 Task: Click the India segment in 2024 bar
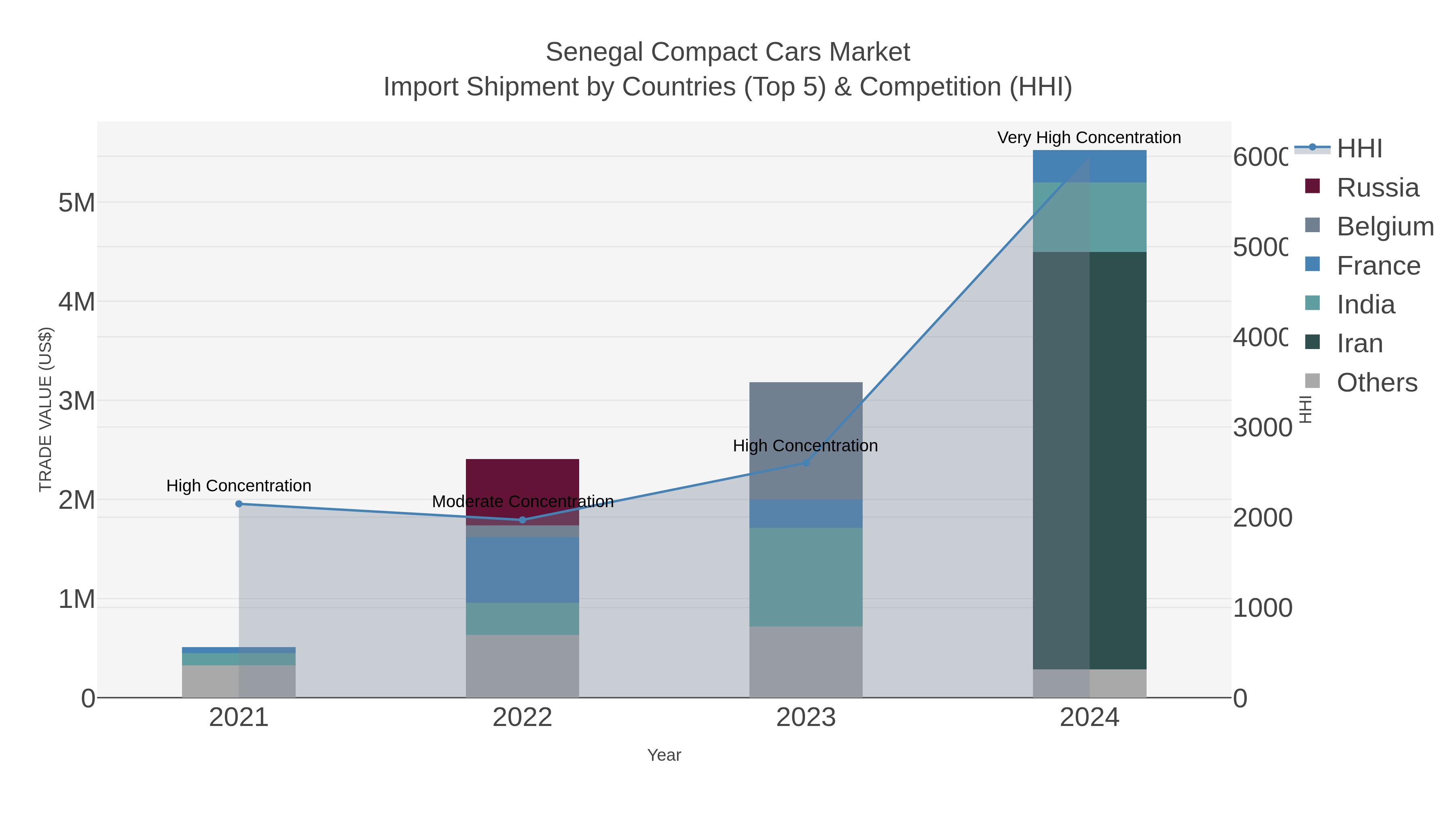click(1090, 217)
